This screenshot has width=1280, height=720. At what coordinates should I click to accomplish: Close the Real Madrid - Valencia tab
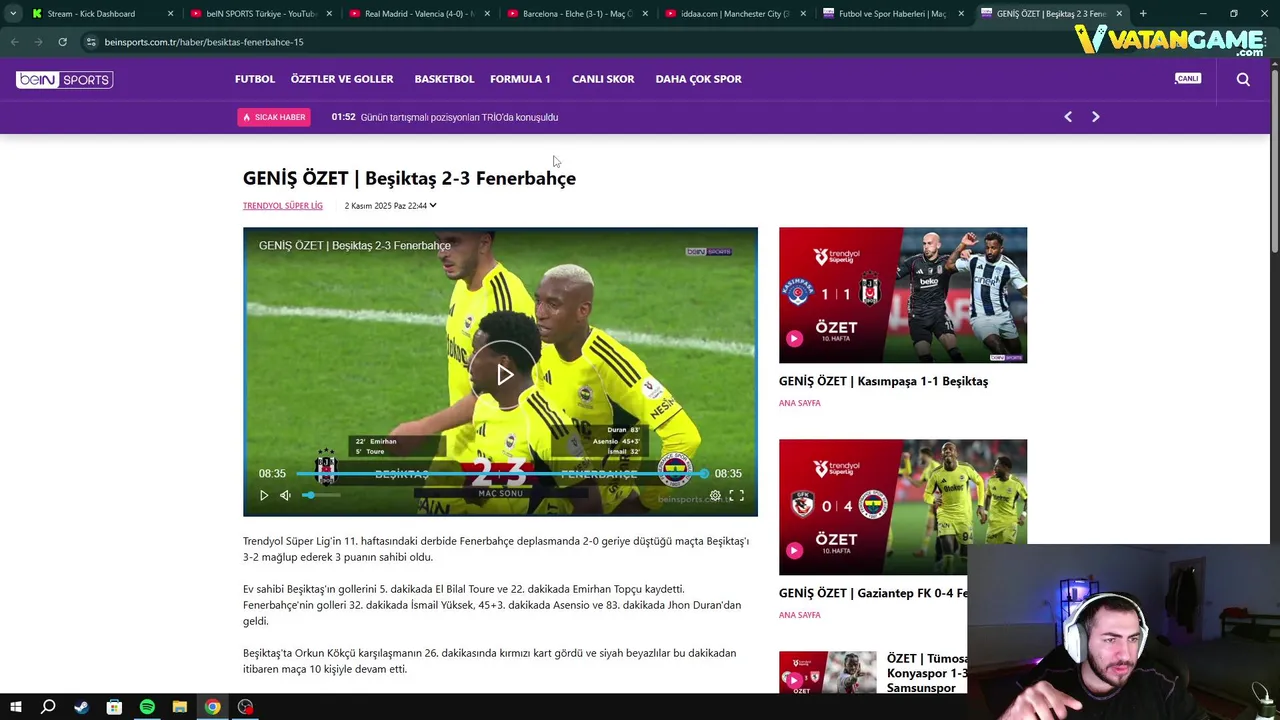point(487,14)
